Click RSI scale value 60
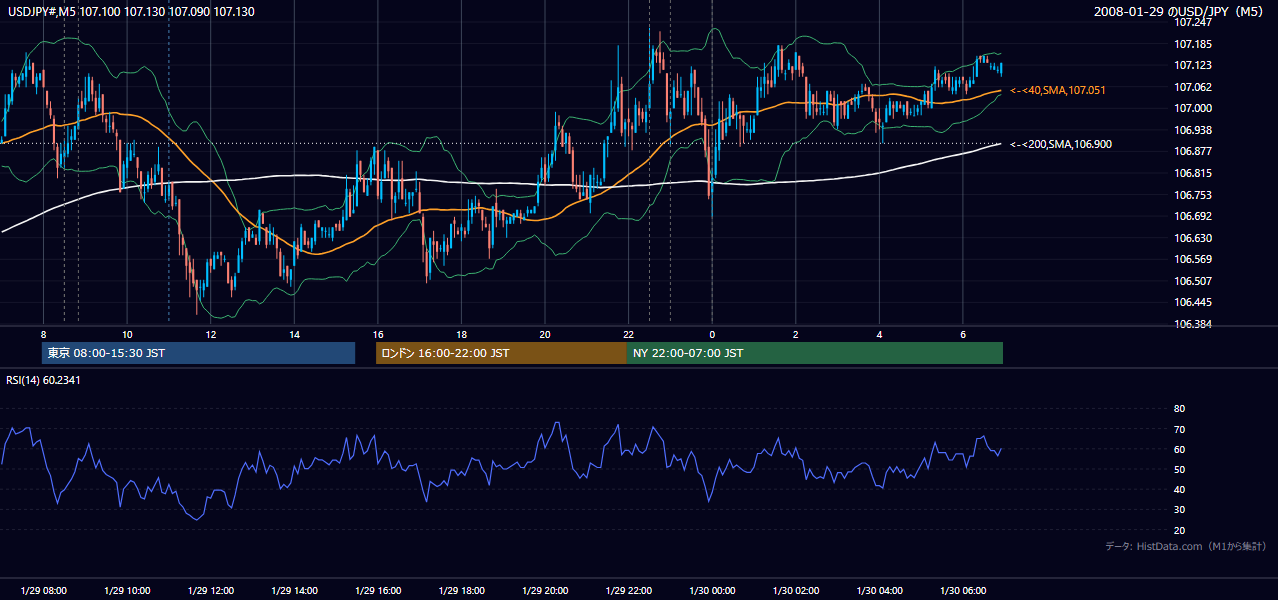 [x=1179, y=449]
